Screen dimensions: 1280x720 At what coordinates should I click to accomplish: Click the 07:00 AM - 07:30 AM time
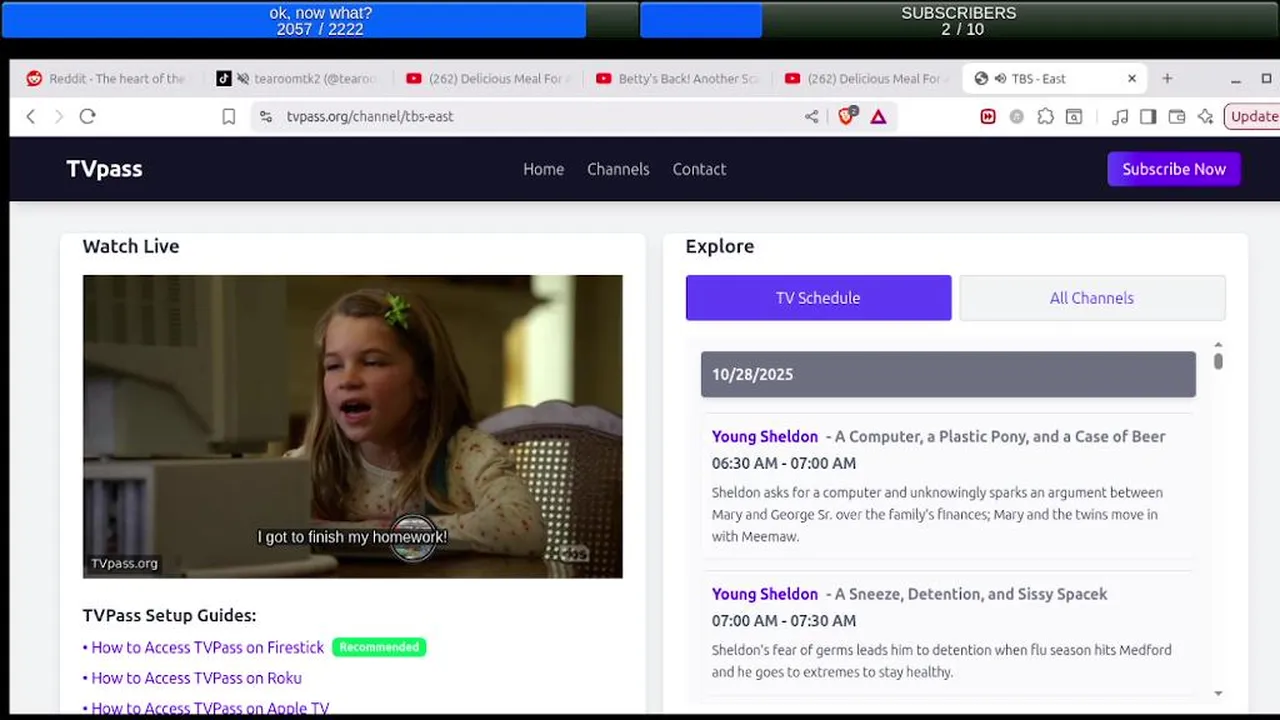click(x=784, y=621)
